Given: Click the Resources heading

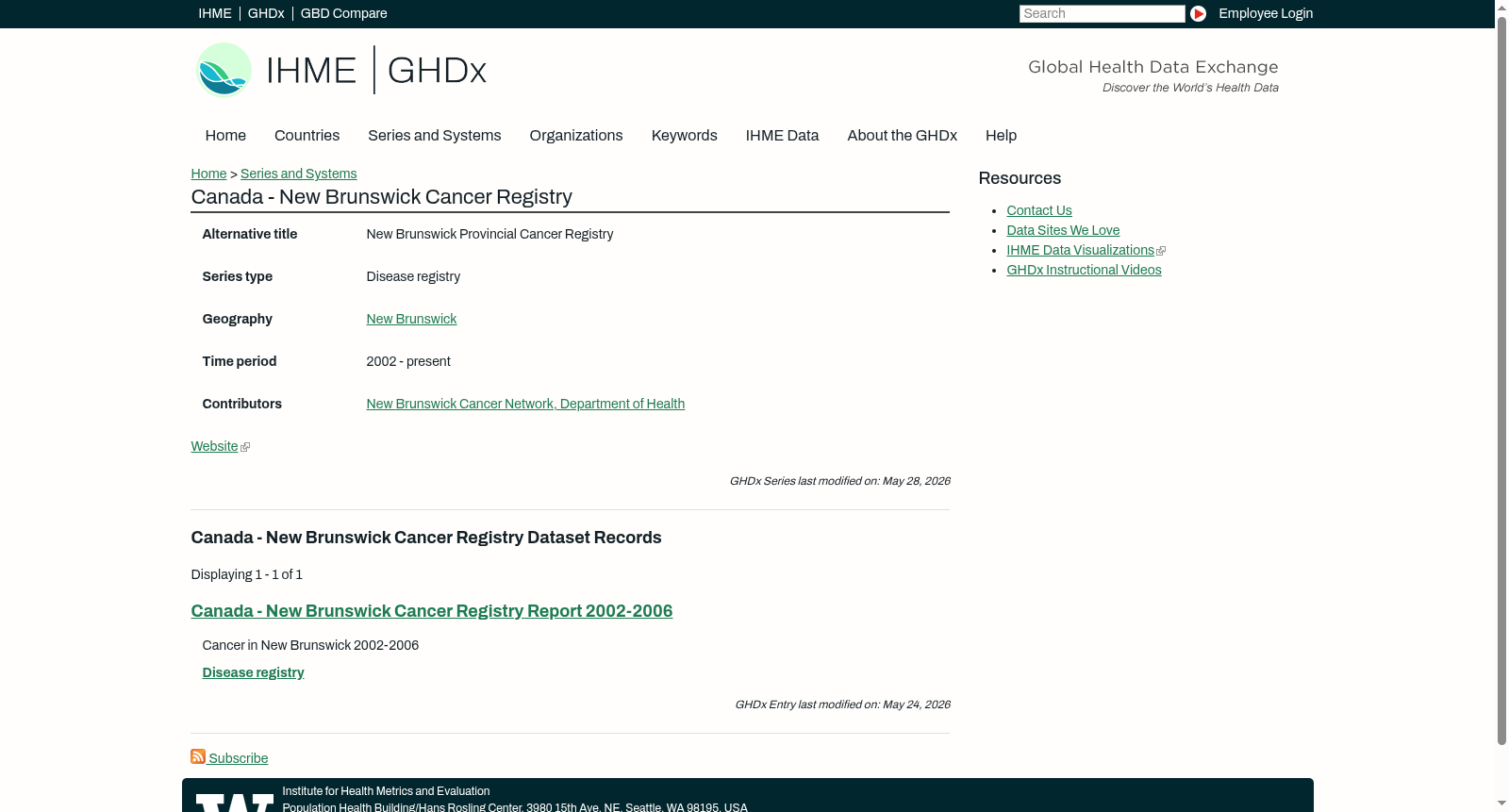Looking at the screenshot, I should point(1020,178).
